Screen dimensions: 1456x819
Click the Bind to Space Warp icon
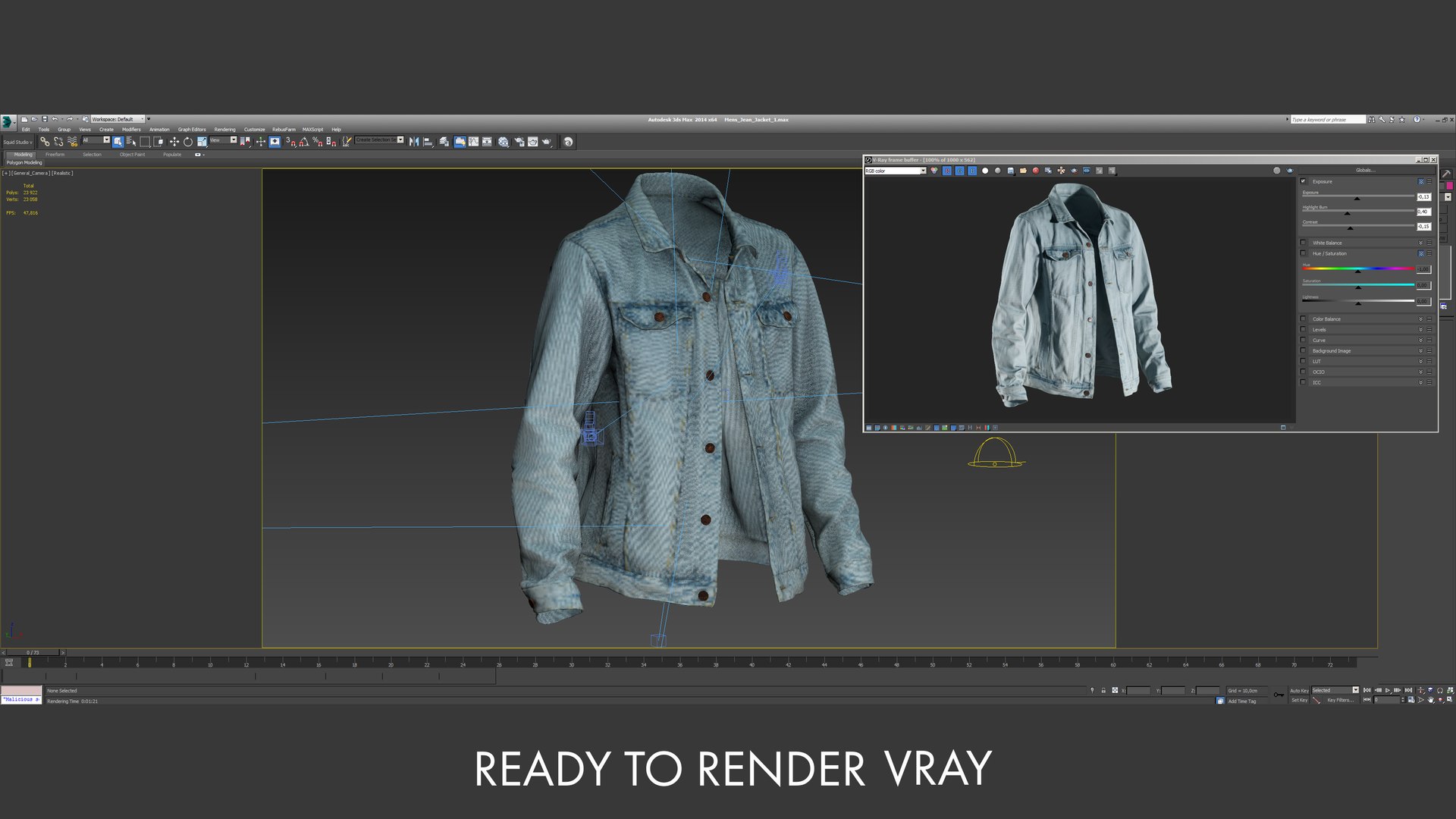[x=72, y=142]
